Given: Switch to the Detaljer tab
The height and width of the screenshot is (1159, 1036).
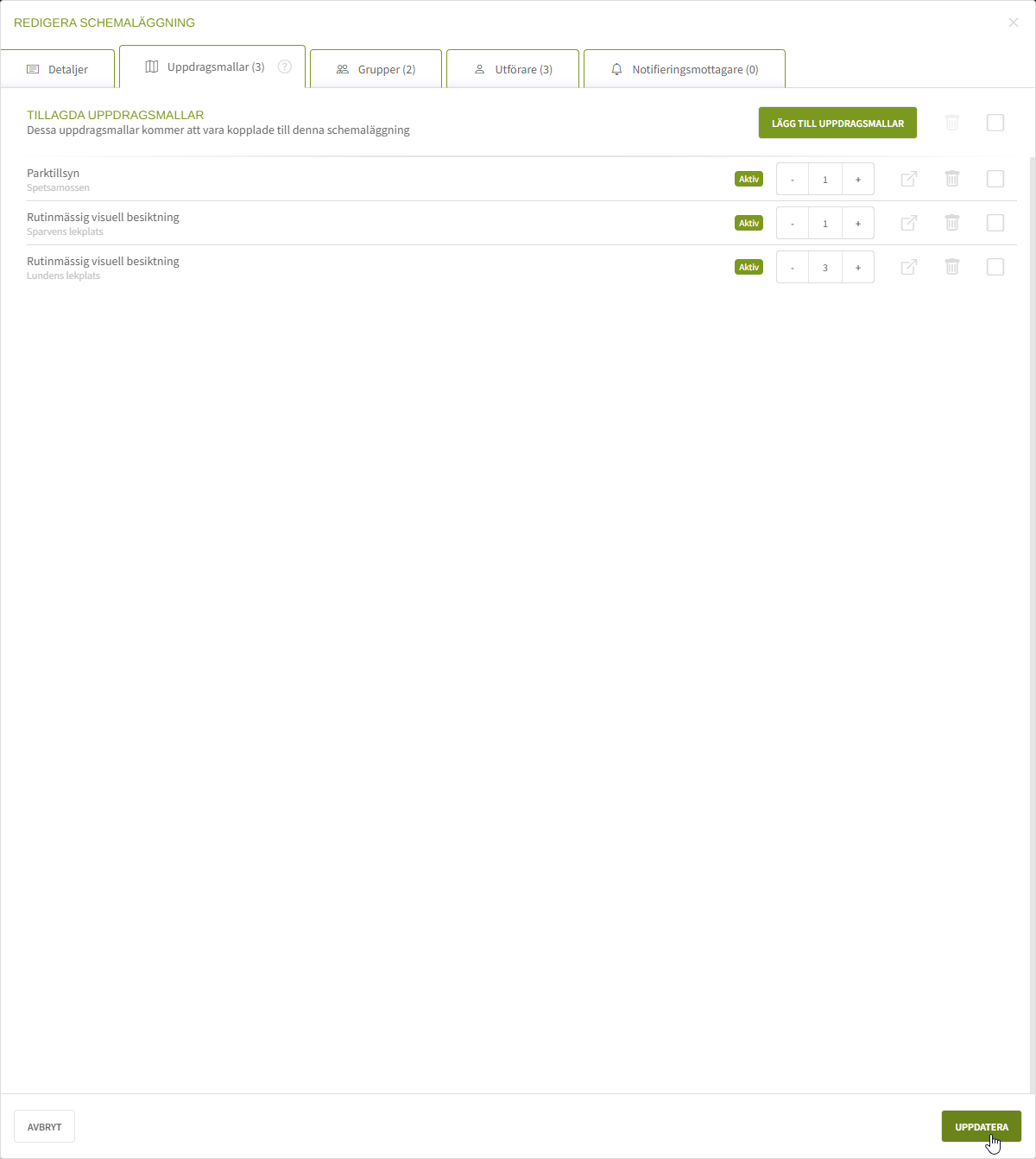Looking at the screenshot, I should [x=58, y=69].
